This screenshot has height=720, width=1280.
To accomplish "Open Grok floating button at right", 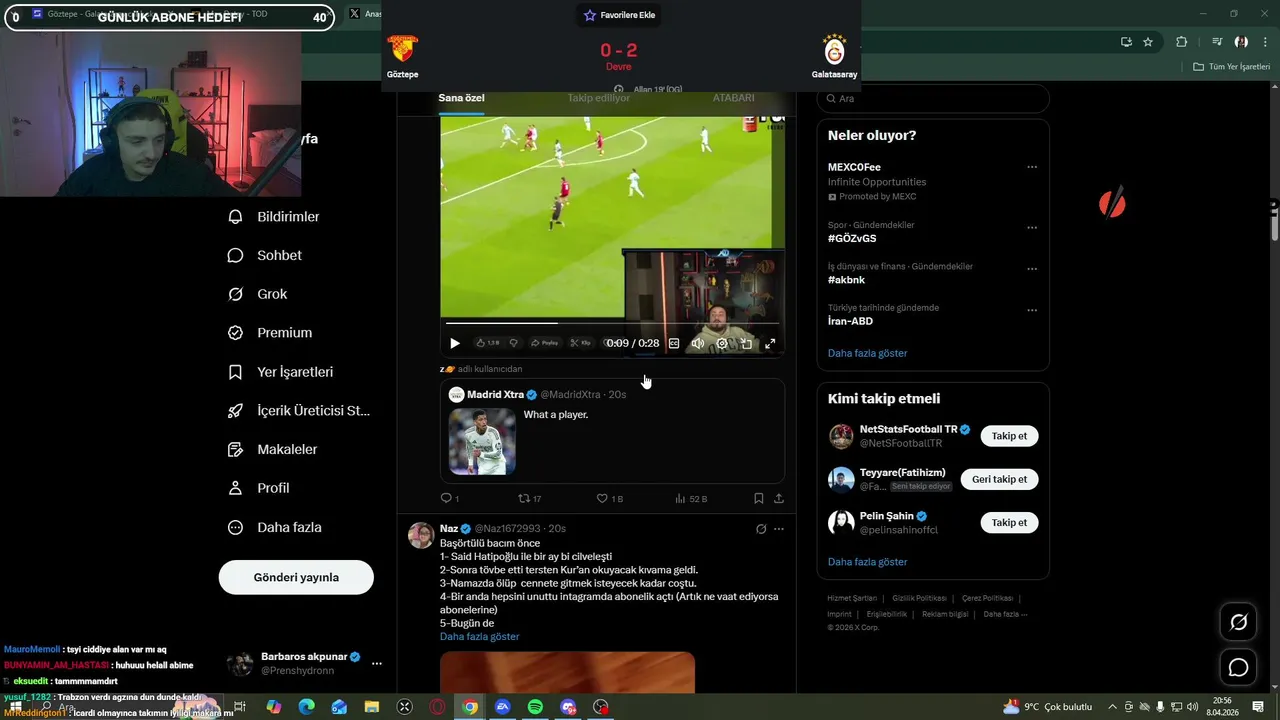I will click(1238, 623).
